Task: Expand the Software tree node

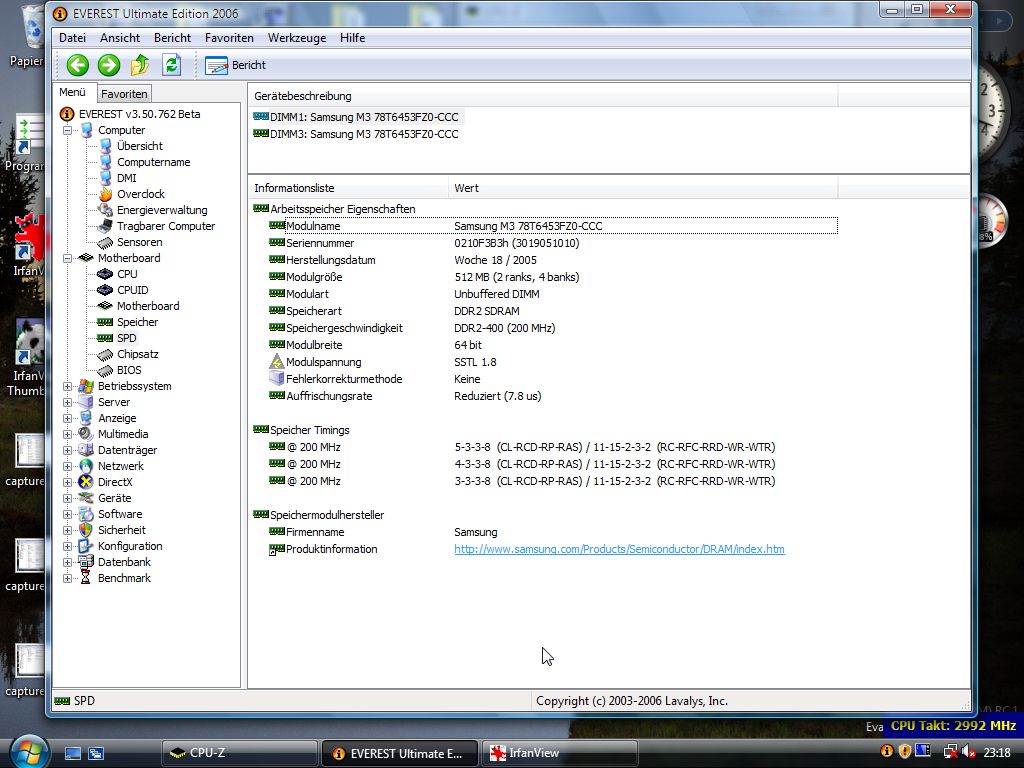Action: click(67, 514)
